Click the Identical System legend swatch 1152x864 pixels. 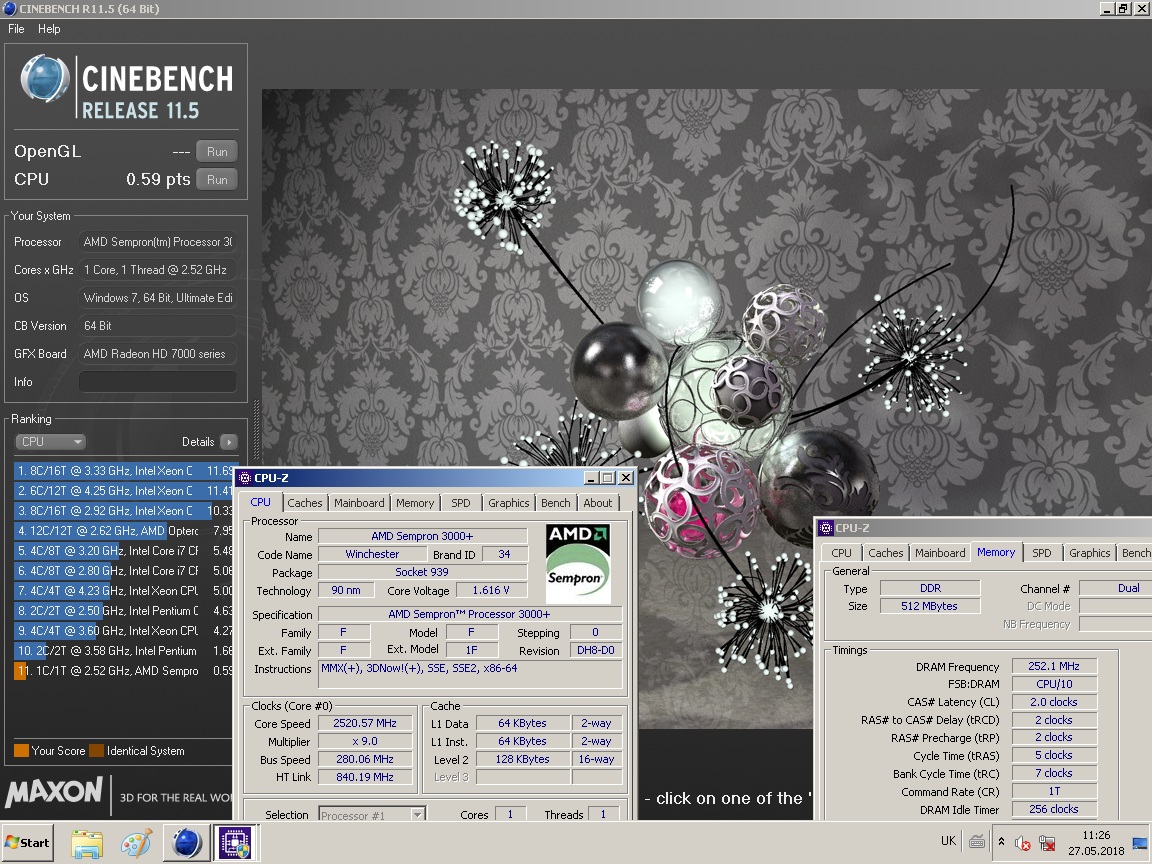point(96,751)
